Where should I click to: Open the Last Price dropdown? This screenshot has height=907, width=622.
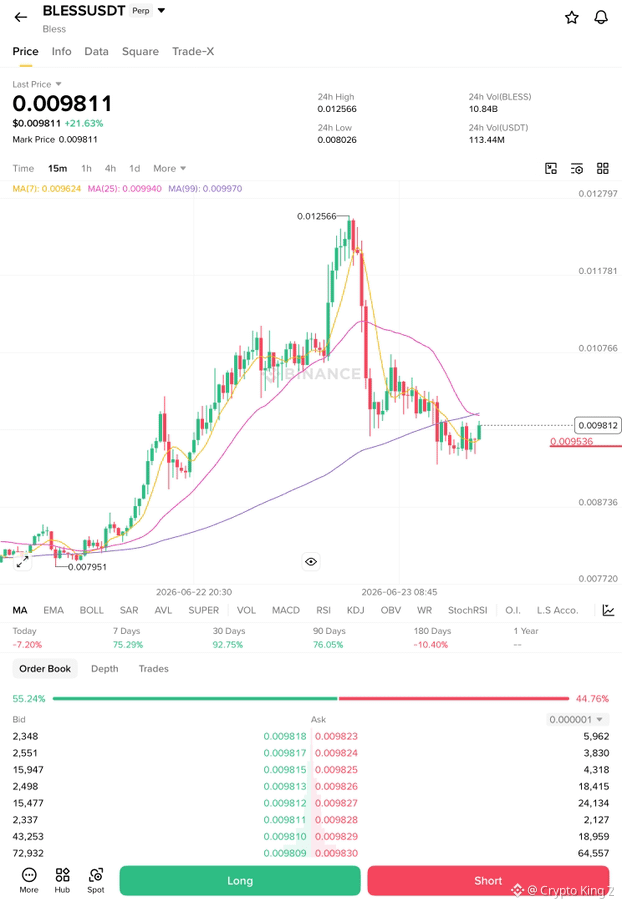point(37,84)
